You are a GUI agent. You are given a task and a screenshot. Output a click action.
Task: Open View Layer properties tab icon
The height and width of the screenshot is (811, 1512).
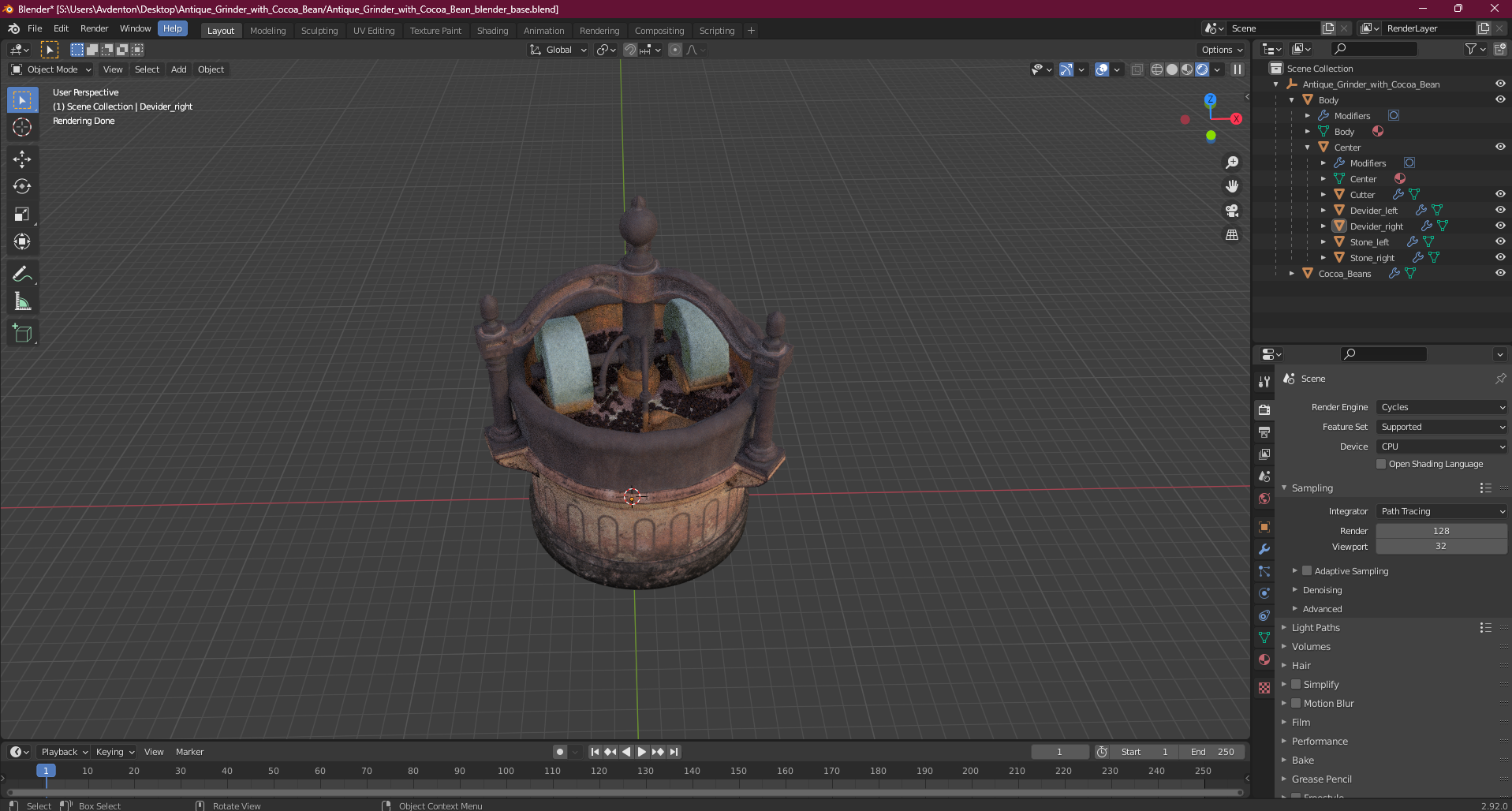pyautogui.click(x=1264, y=454)
